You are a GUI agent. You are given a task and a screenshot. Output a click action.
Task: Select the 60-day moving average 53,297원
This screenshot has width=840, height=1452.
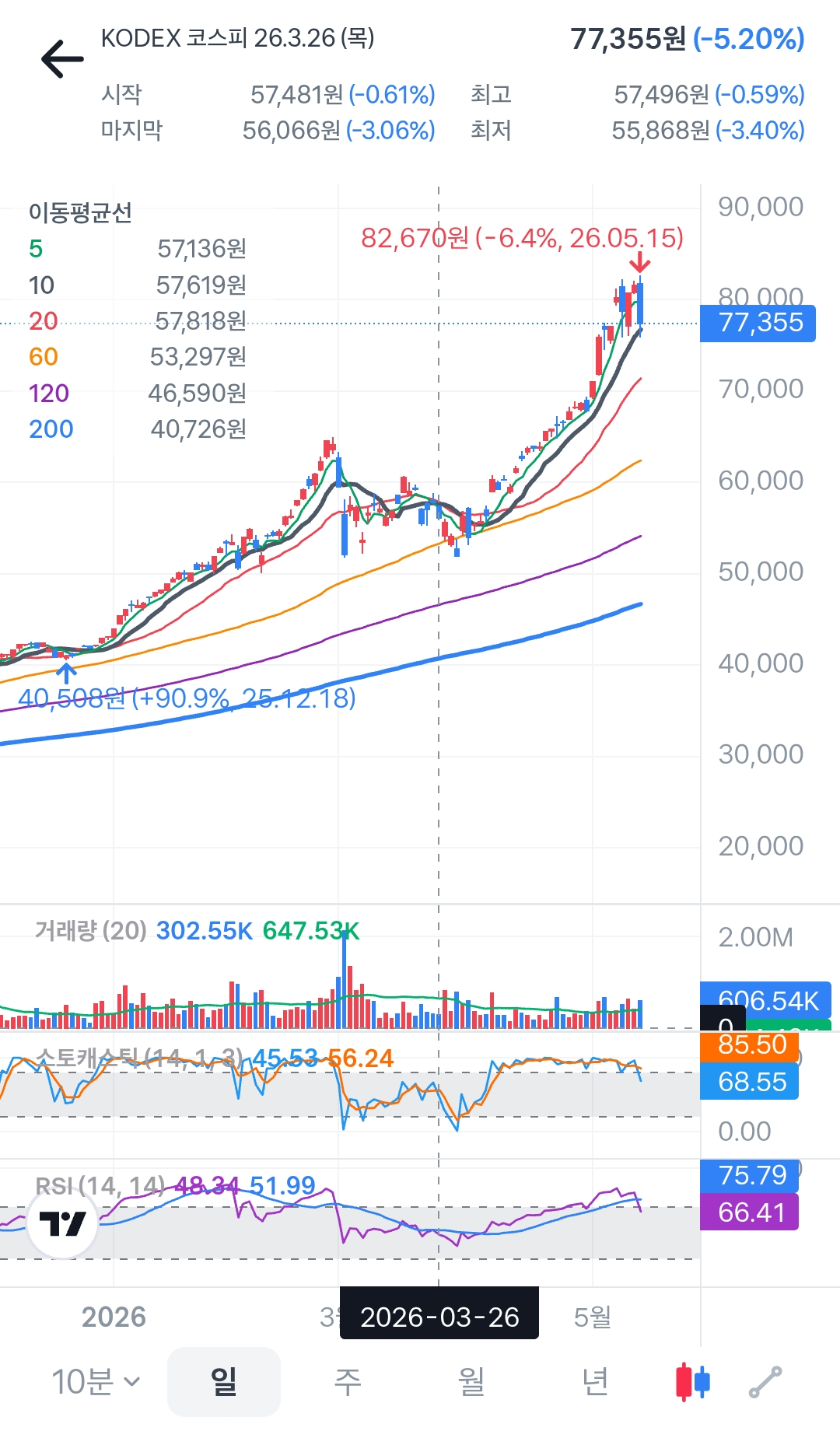138,357
